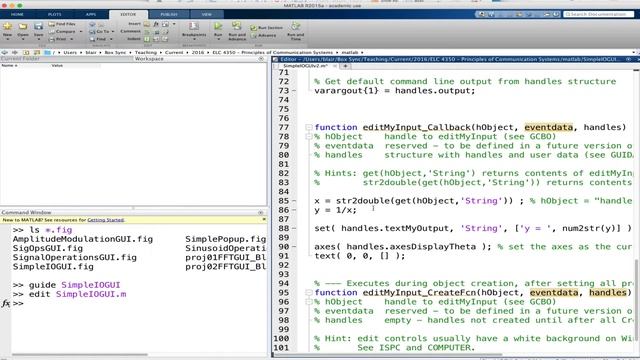The height and width of the screenshot is (360, 640).
Task: Click Find Files in the toolbar
Action: tap(62, 24)
